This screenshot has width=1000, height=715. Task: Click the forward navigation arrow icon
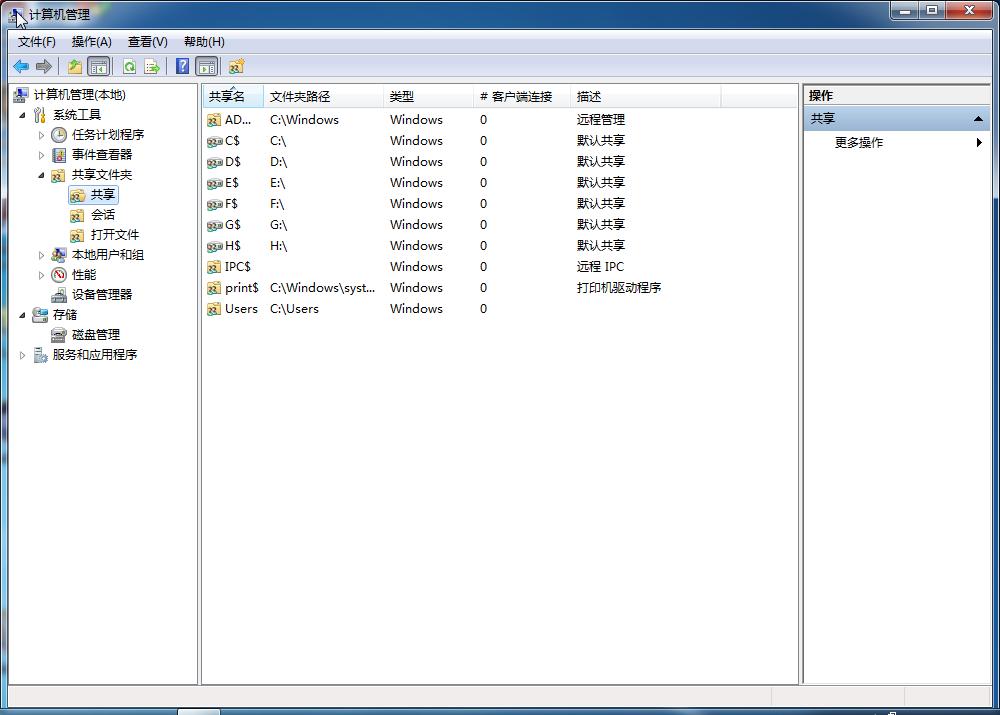44,66
